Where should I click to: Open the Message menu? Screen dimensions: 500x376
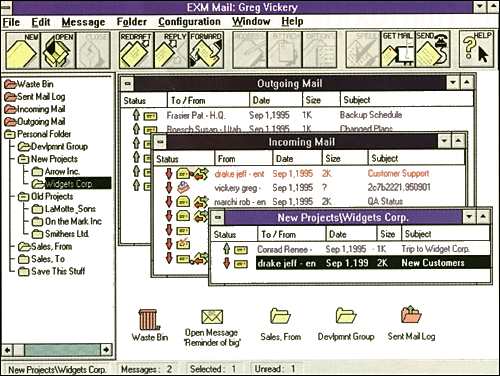tap(83, 22)
